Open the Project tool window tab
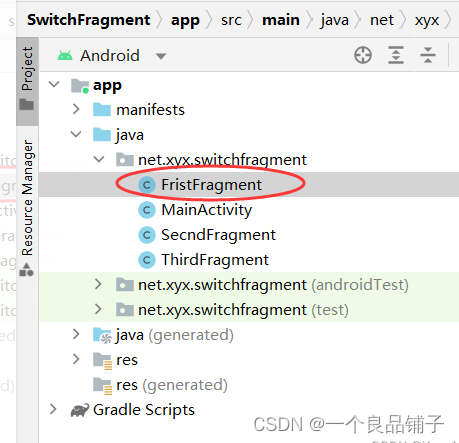Viewport: 459px width, 443px height. point(27,81)
